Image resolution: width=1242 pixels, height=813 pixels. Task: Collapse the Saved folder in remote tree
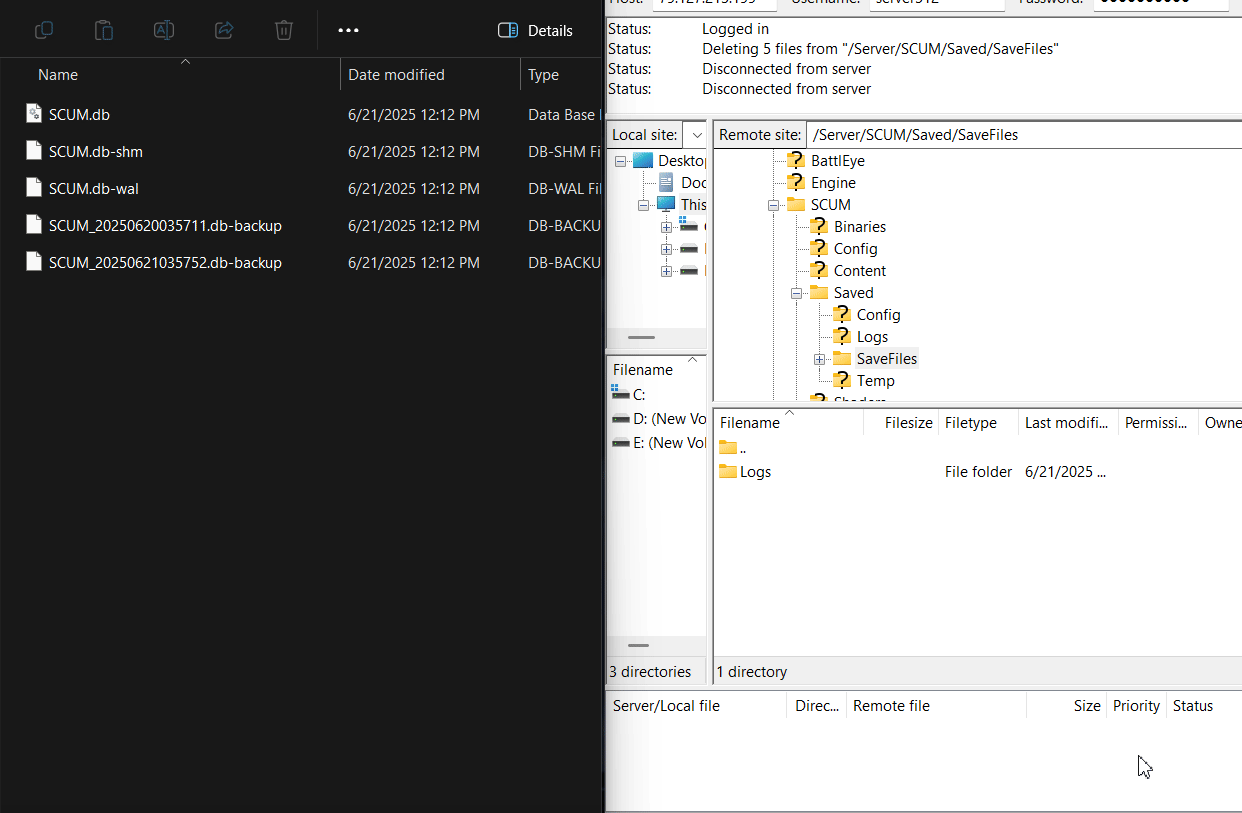click(796, 293)
